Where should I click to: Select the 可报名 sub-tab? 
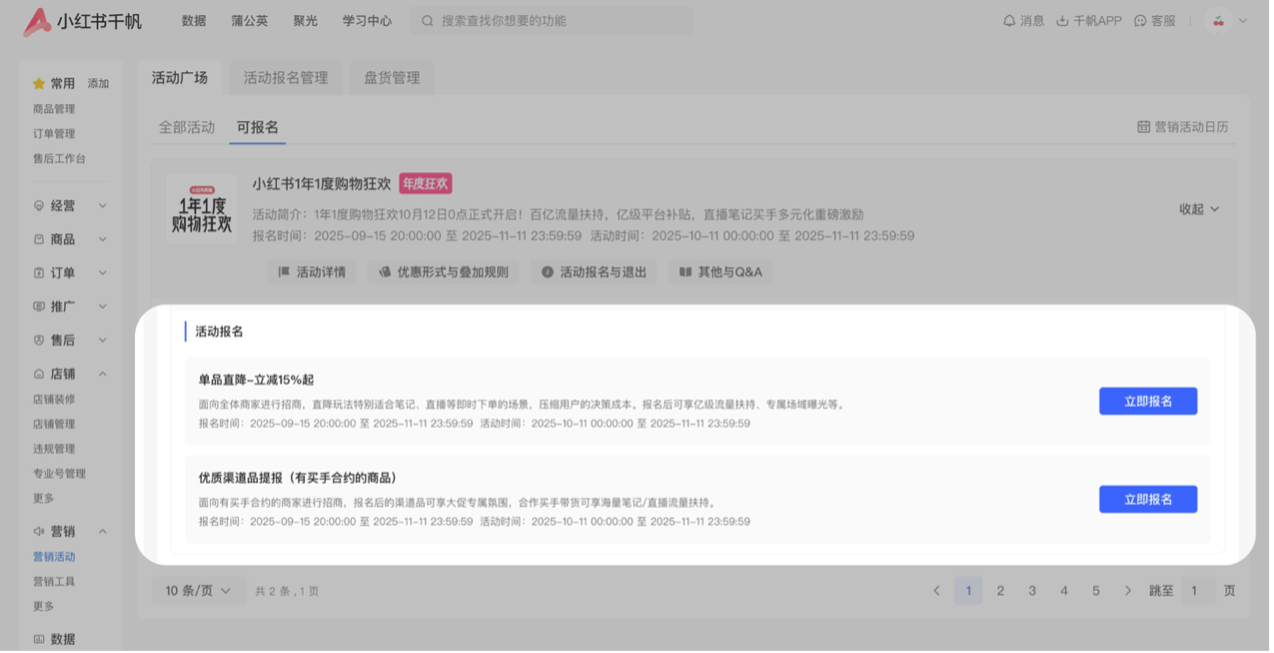(258, 127)
